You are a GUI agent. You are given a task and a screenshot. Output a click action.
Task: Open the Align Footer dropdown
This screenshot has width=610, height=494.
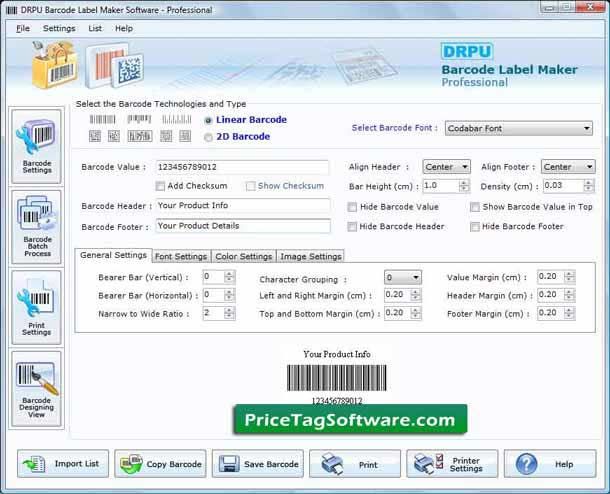pyautogui.click(x=568, y=167)
